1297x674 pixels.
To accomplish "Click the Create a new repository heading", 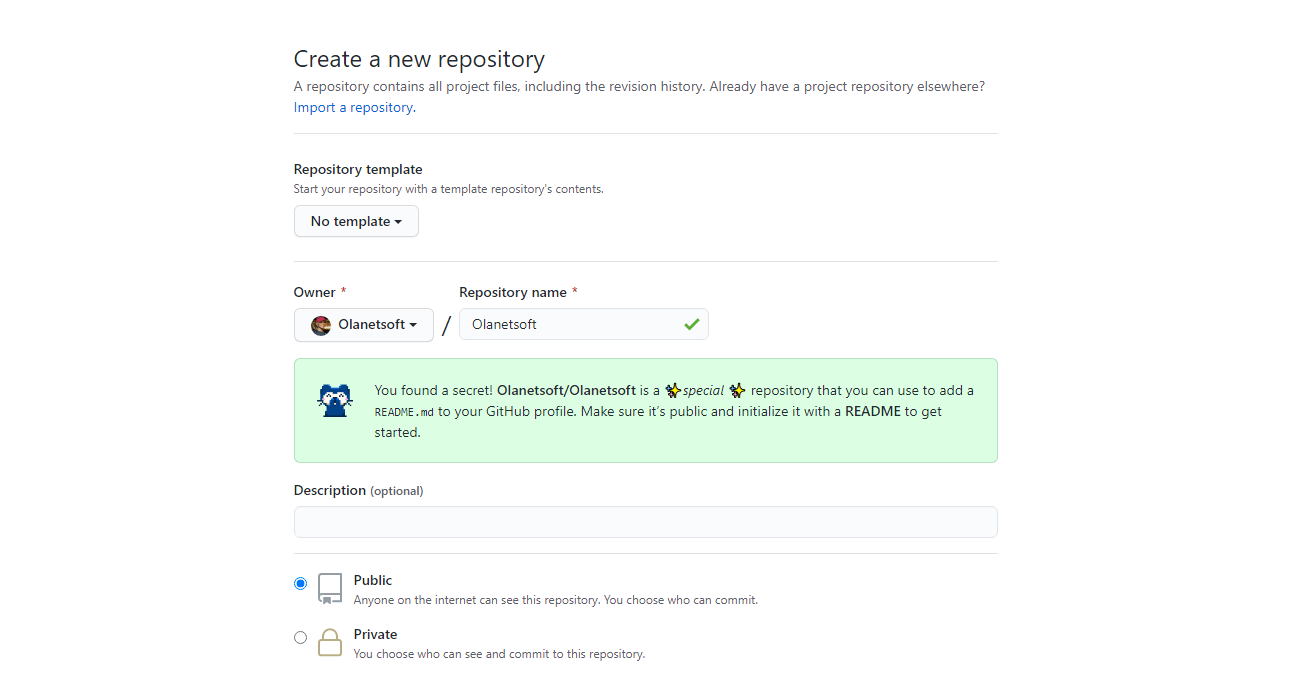I will pyautogui.click(x=419, y=59).
